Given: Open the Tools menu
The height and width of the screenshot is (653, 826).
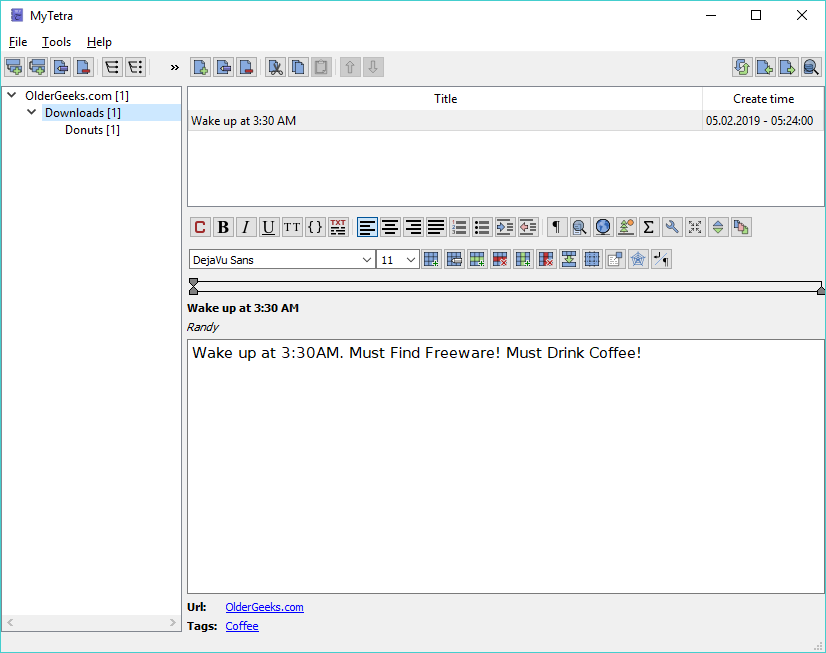Looking at the screenshot, I should [56, 42].
